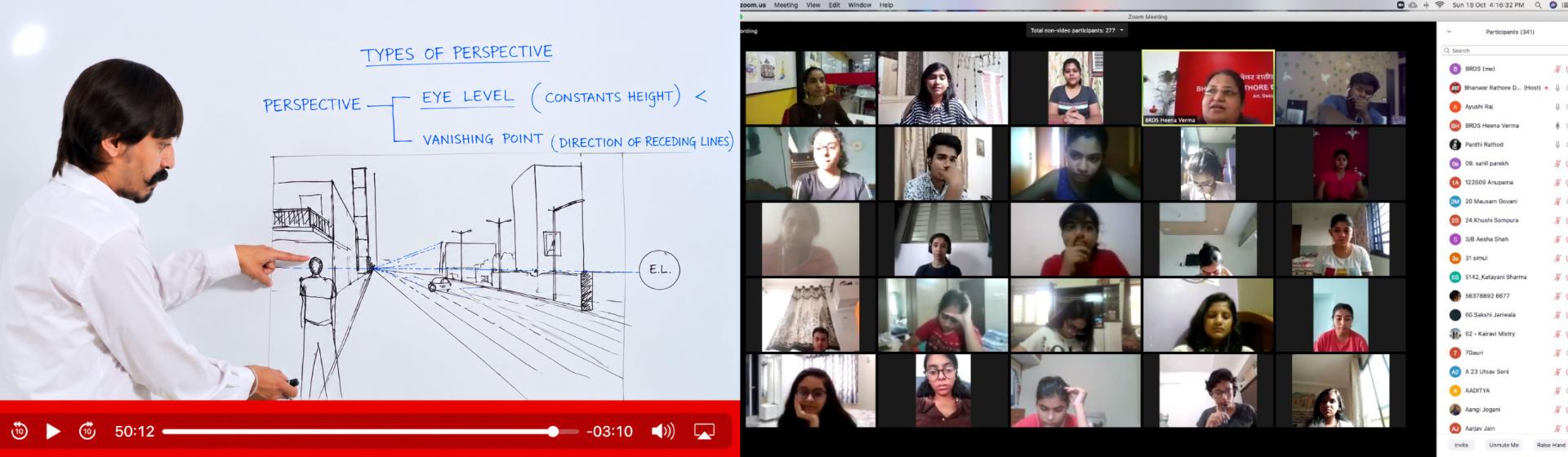Select 60.Sakshi Jariwala in list
Image resolution: width=1568 pixels, height=457 pixels.
point(1504,315)
